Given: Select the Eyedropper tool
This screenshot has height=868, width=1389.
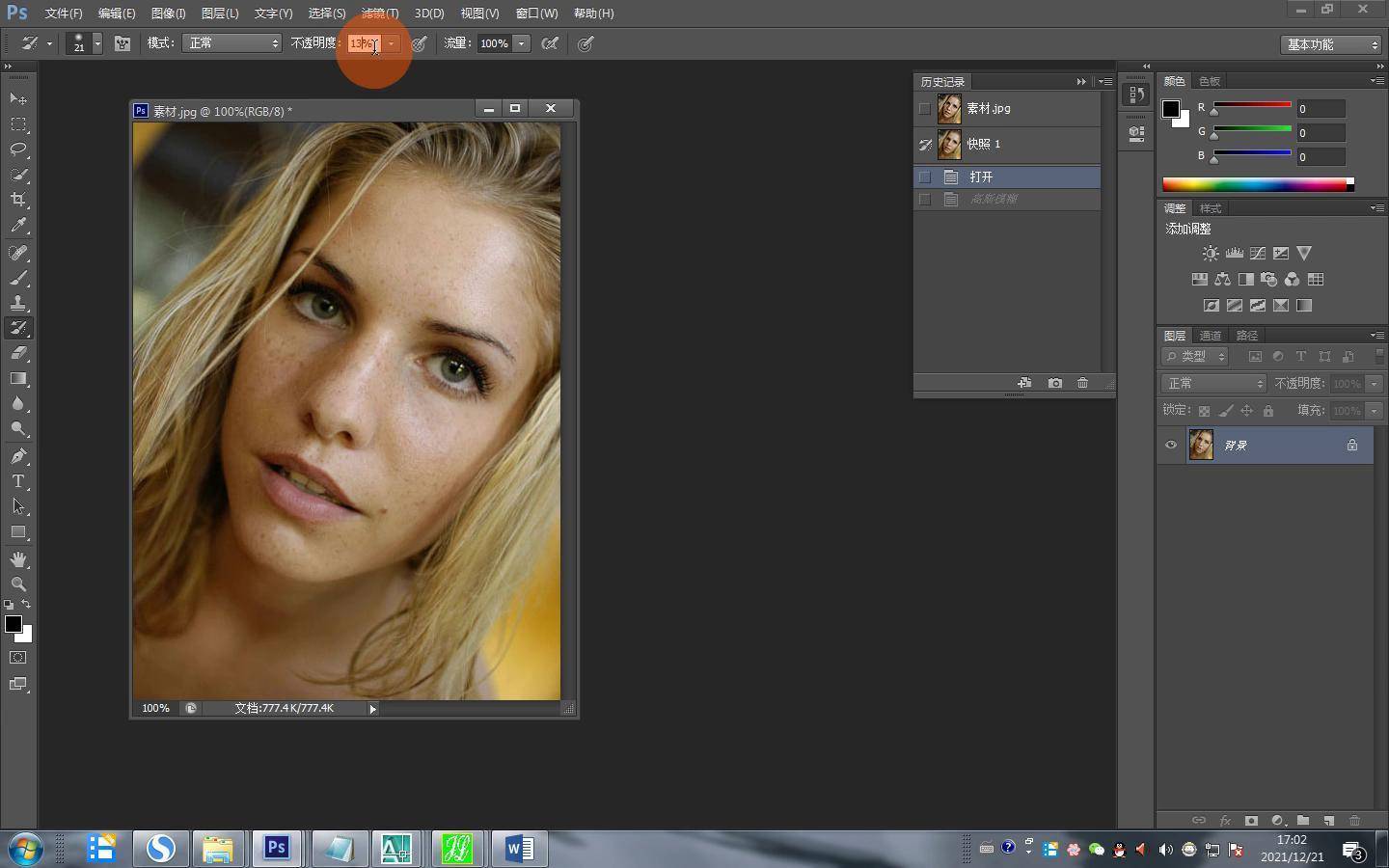Looking at the screenshot, I should pyautogui.click(x=18, y=226).
